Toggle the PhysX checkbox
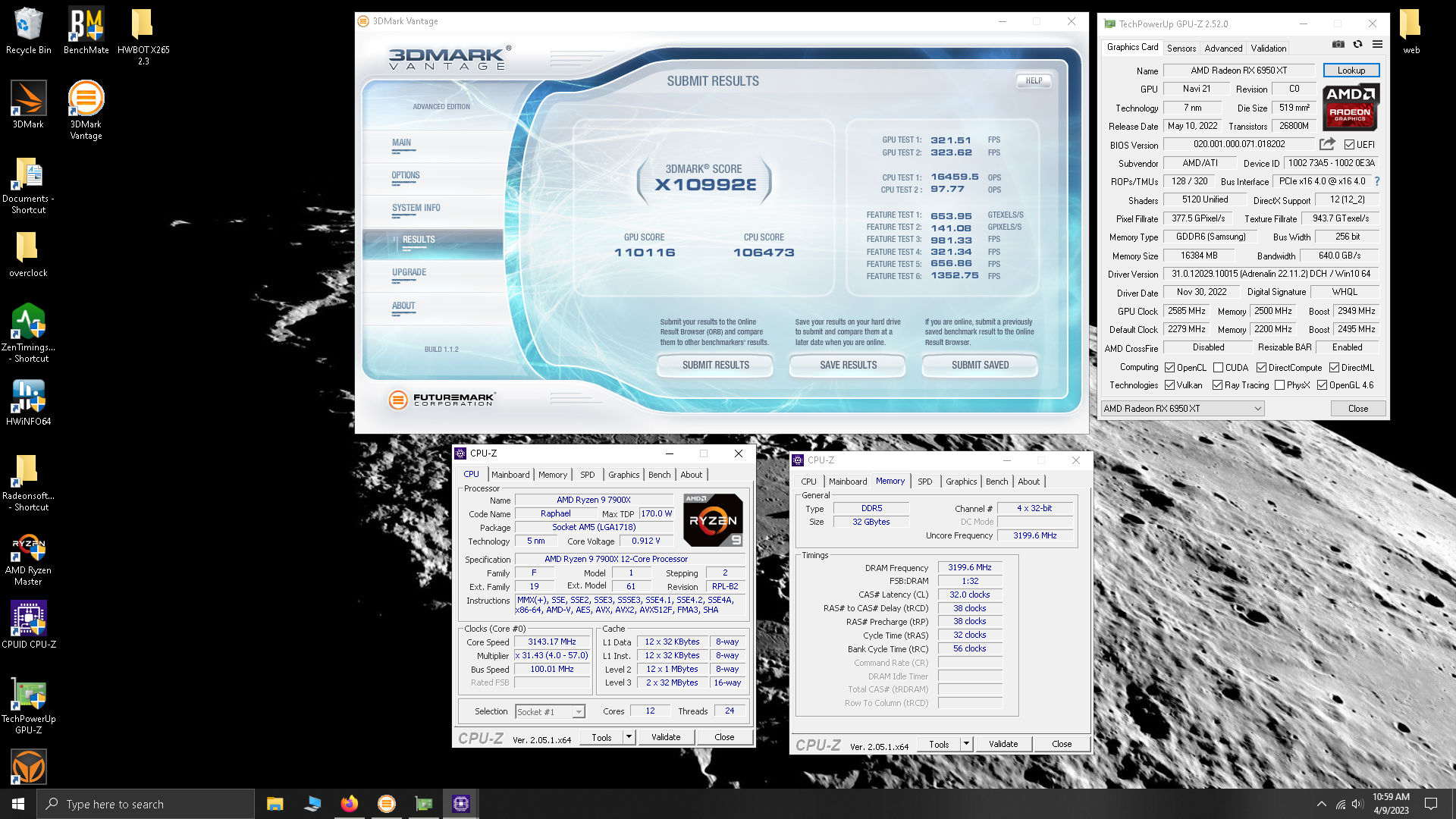The image size is (1456, 819). (1279, 385)
